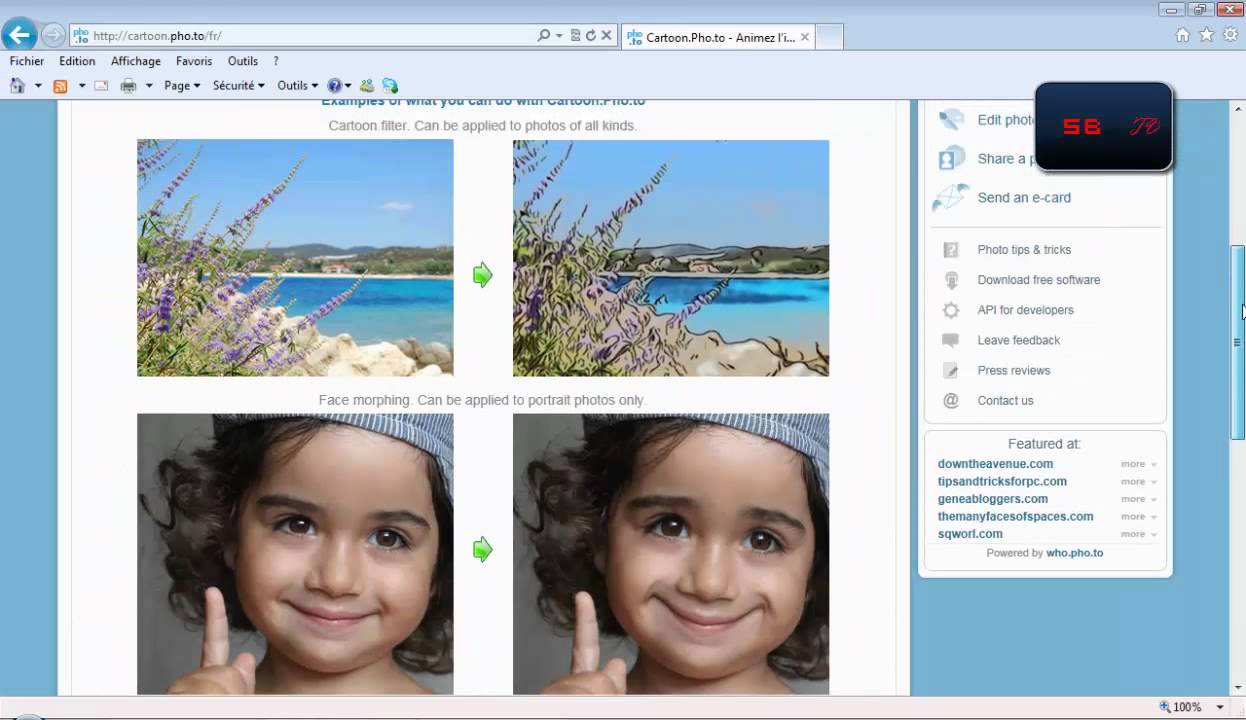Open the Page dropdown menu
Viewport: 1246px width, 720px height.
(182, 86)
